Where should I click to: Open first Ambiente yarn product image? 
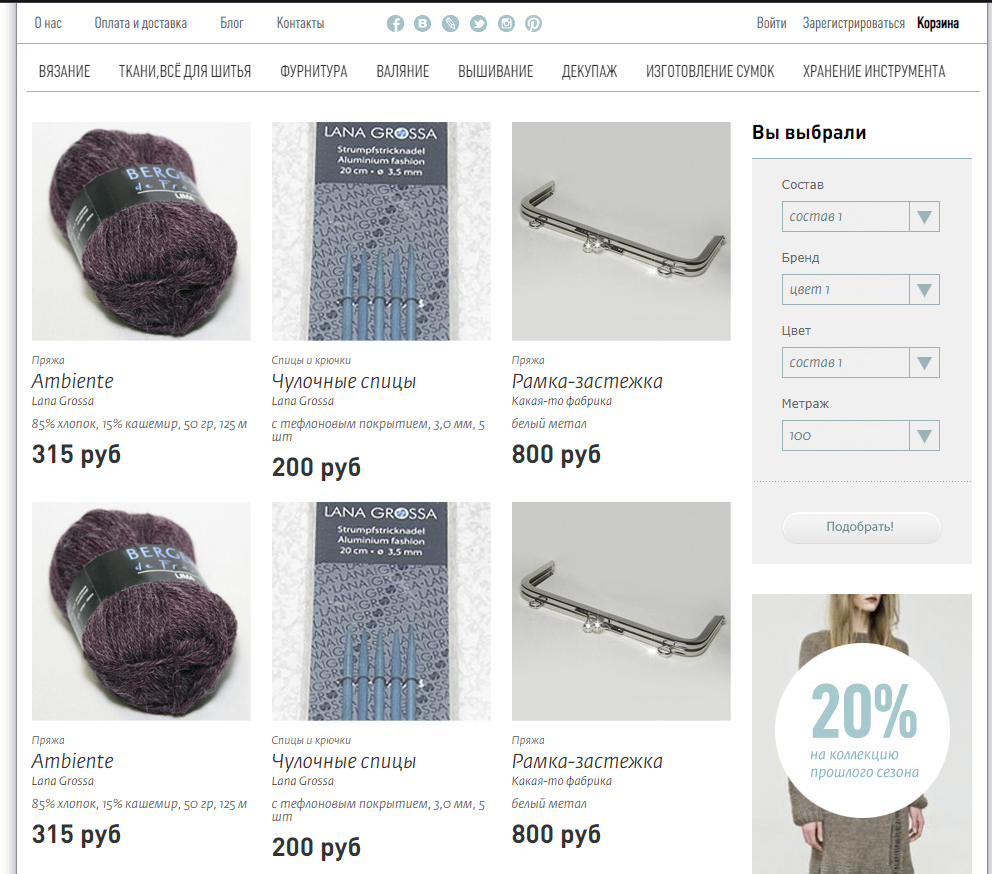click(141, 232)
